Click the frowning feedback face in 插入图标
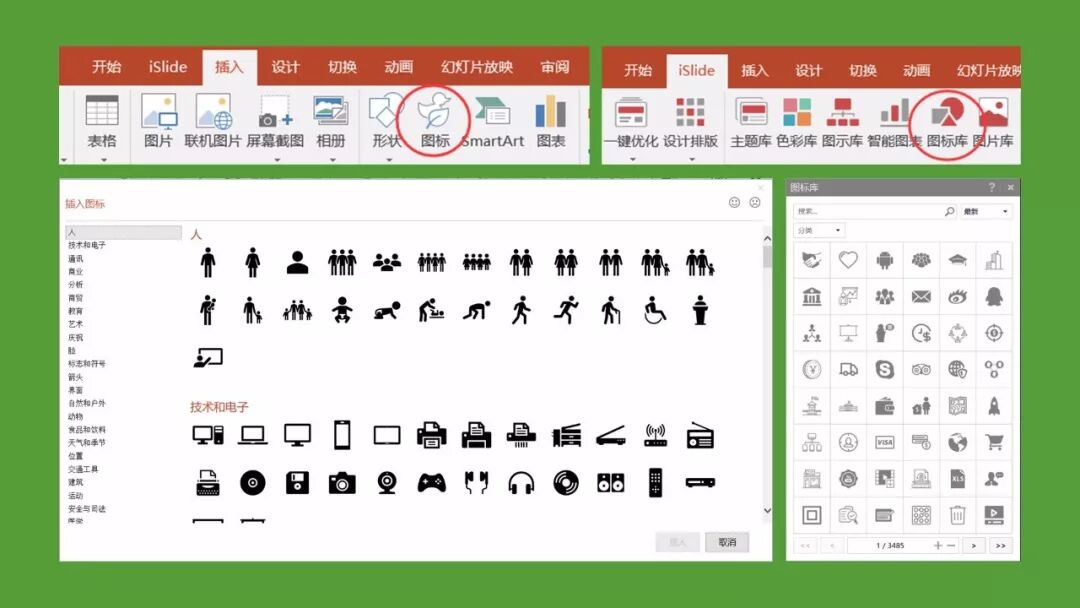Image resolution: width=1080 pixels, height=608 pixels. click(x=755, y=202)
